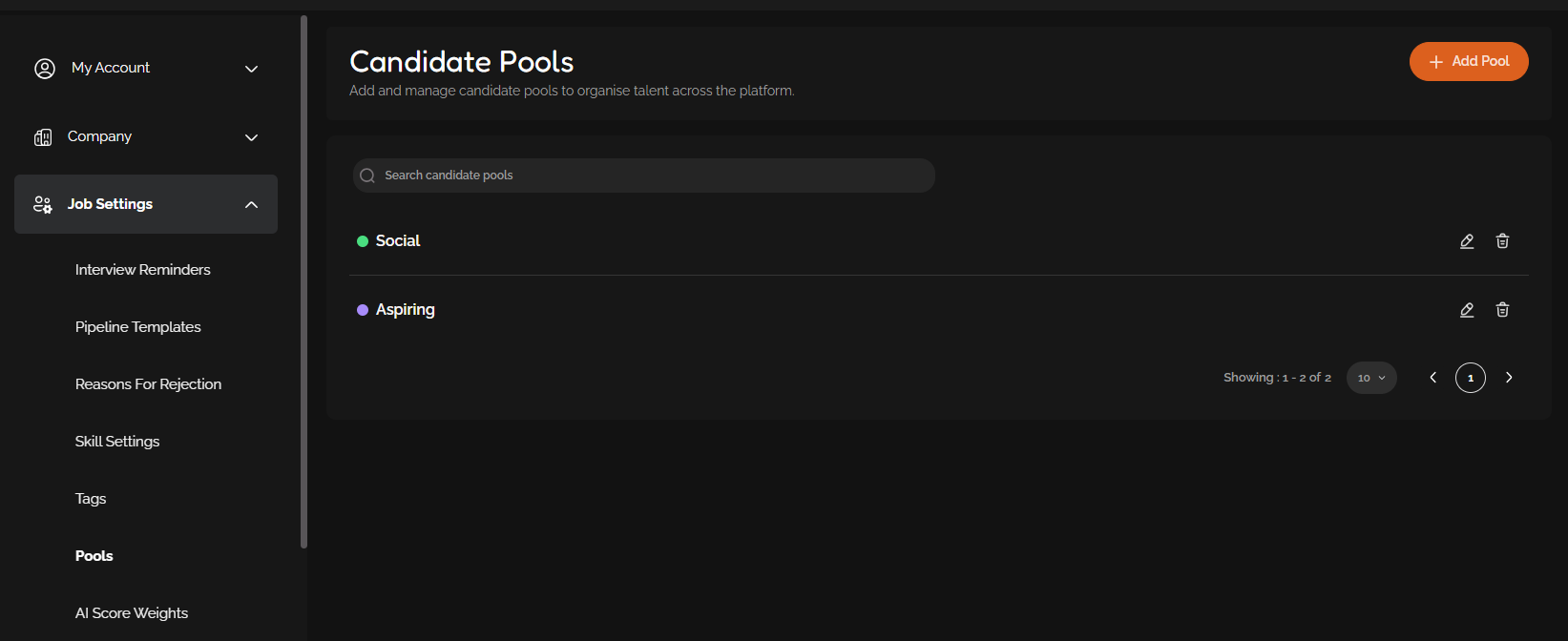1568x641 pixels.
Task: Click the Social pool name
Action: click(x=398, y=241)
